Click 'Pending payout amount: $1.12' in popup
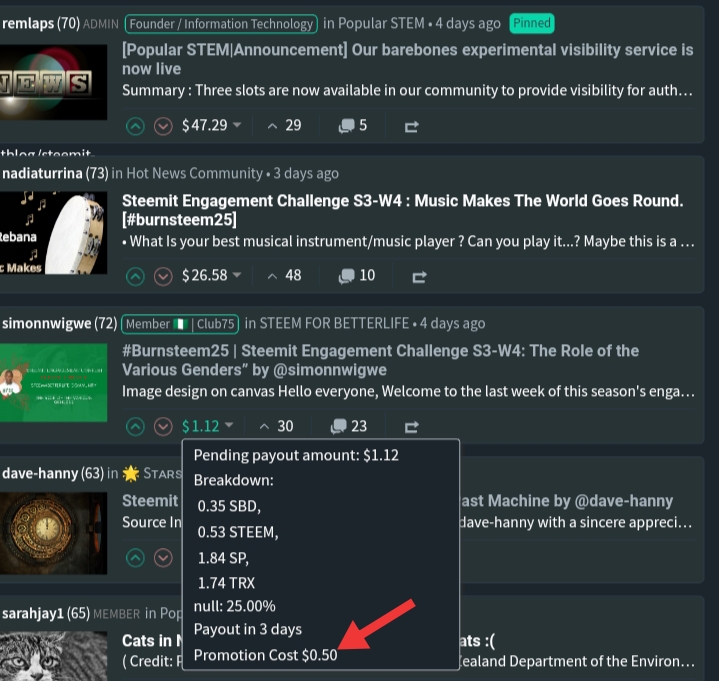719x681 pixels. [x=296, y=455]
